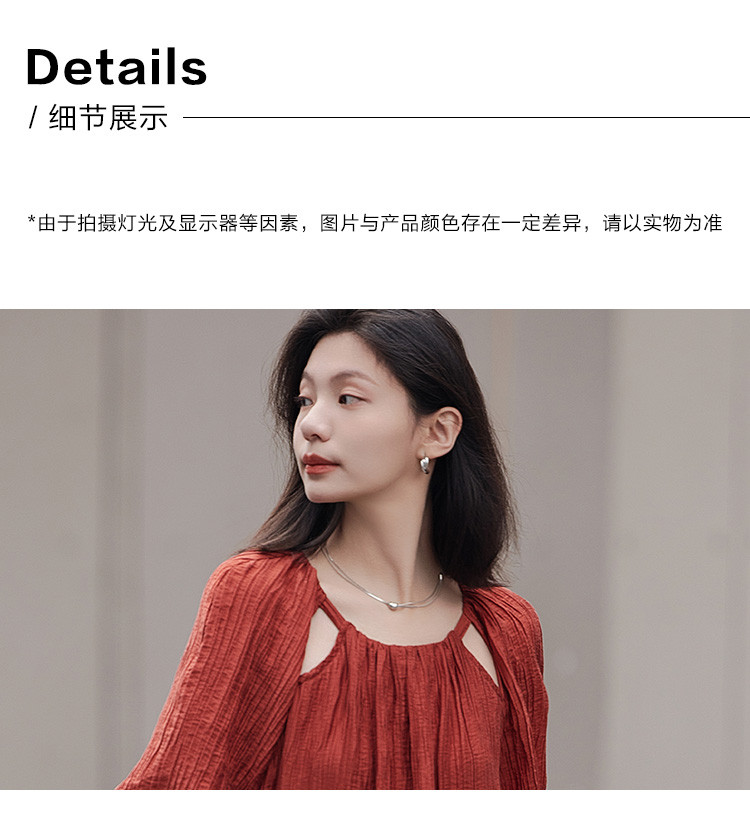Click the horizontal divider line beside subtitle

pos(466,117)
